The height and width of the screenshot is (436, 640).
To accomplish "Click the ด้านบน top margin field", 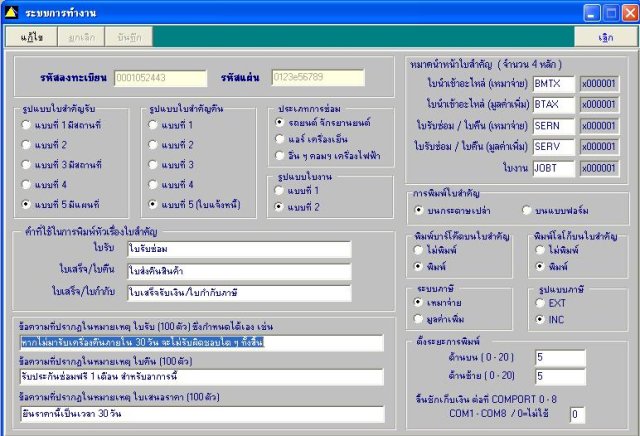I will [x=560, y=358].
